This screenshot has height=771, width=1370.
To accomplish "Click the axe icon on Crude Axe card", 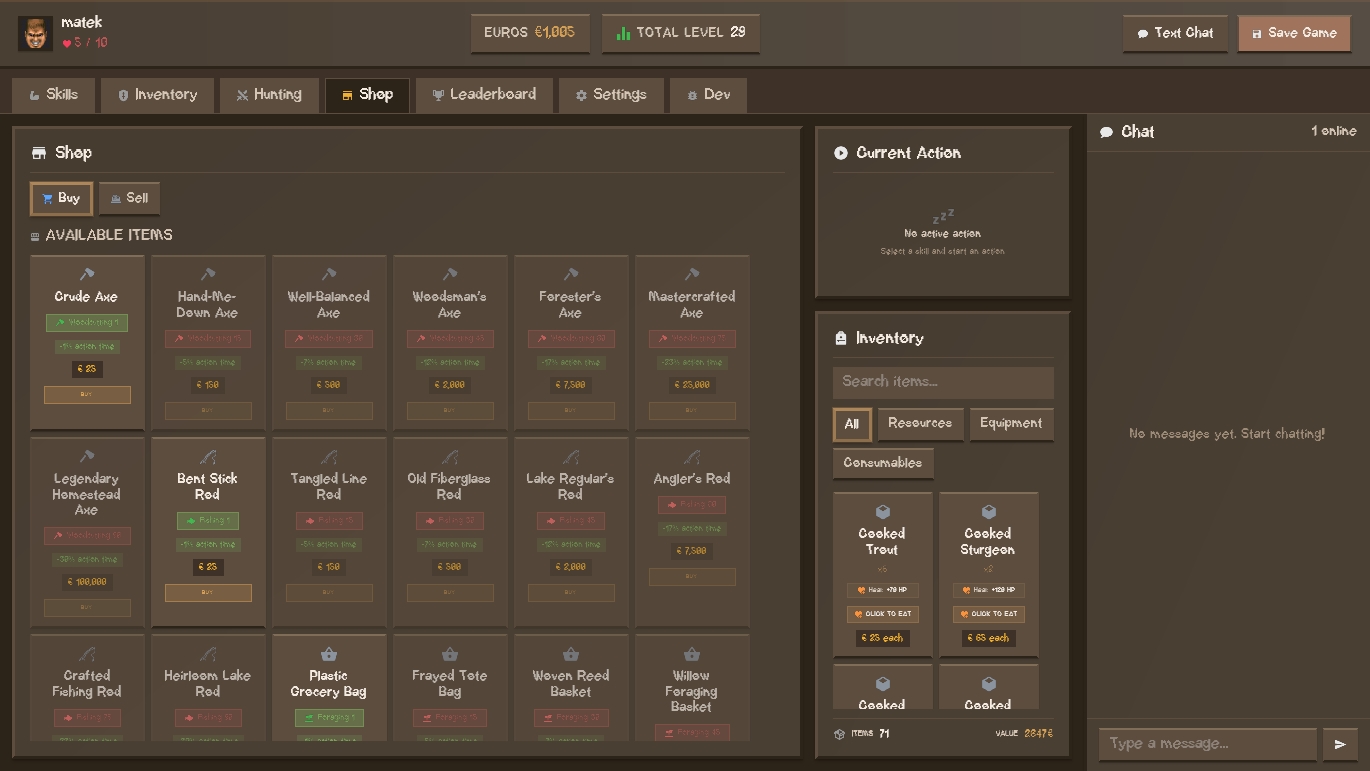I will [87, 274].
